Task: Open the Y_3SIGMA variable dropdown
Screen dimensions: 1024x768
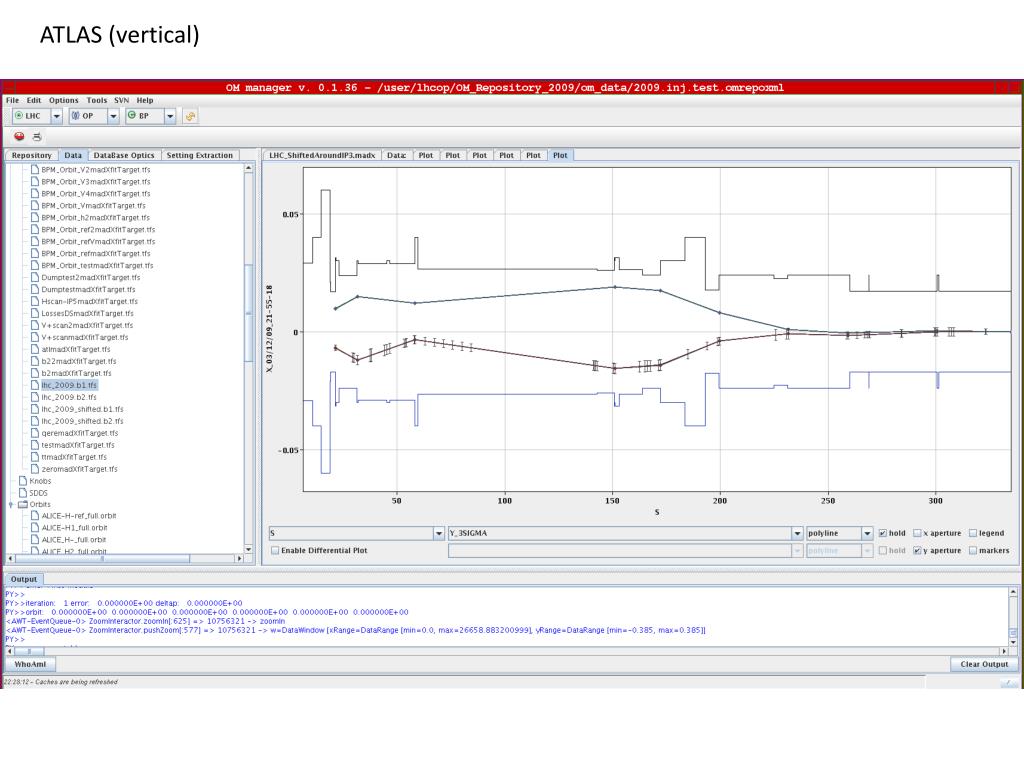Action: tap(797, 534)
